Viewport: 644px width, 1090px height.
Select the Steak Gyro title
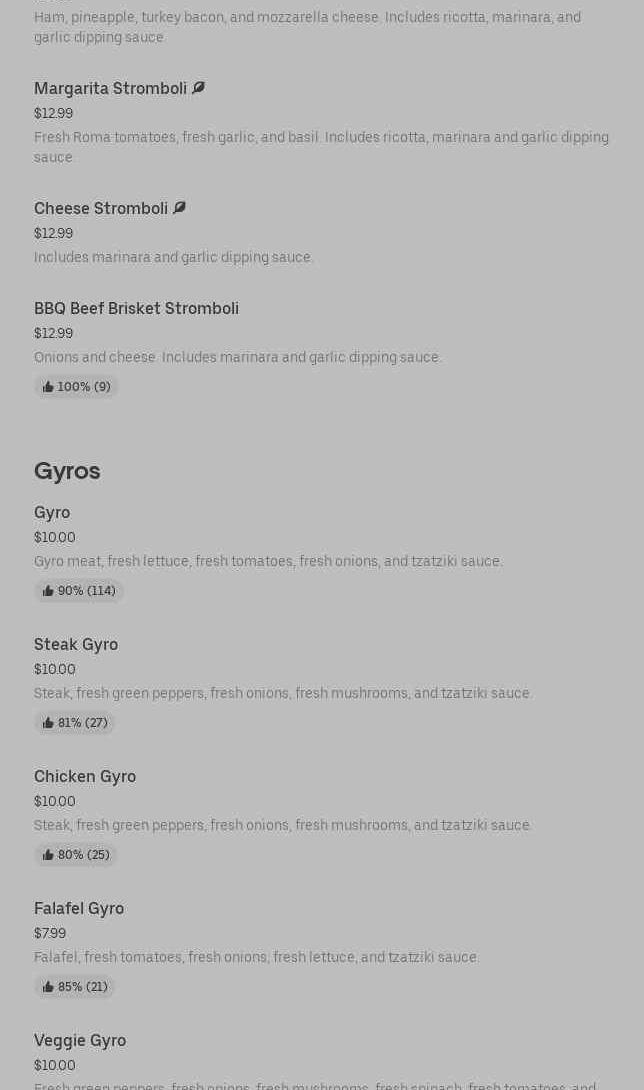point(76,644)
